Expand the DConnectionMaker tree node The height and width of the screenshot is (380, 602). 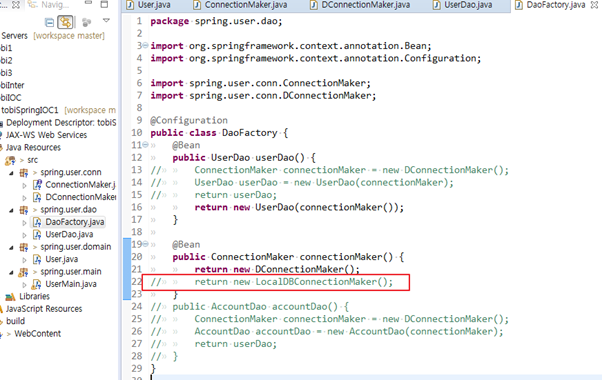click(24, 198)
